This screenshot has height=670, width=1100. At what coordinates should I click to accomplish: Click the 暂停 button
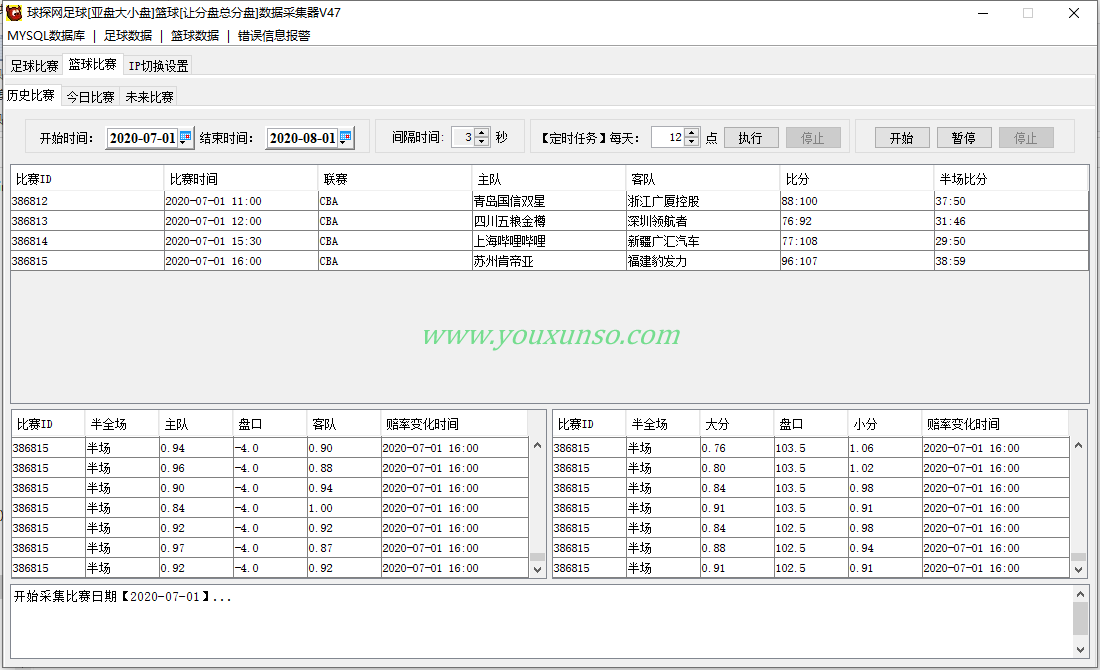[x=964, y=138]
